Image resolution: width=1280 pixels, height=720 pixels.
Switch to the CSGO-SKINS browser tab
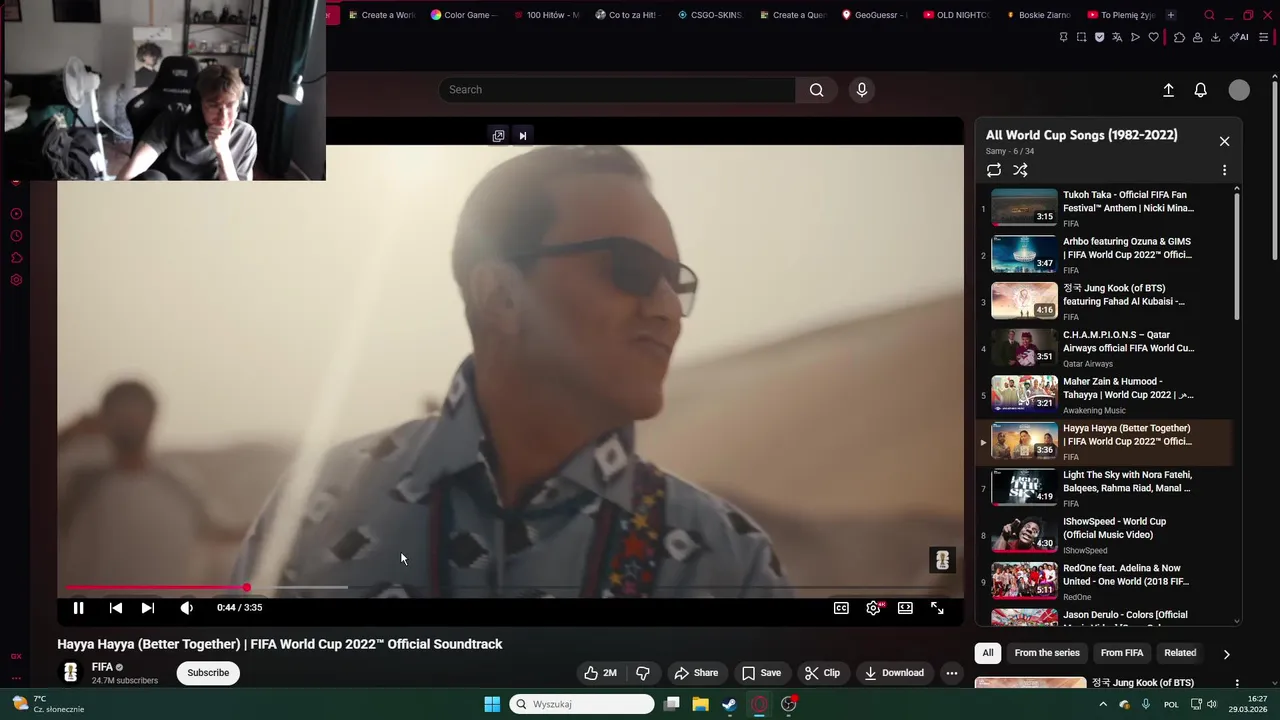pos(710,15)
